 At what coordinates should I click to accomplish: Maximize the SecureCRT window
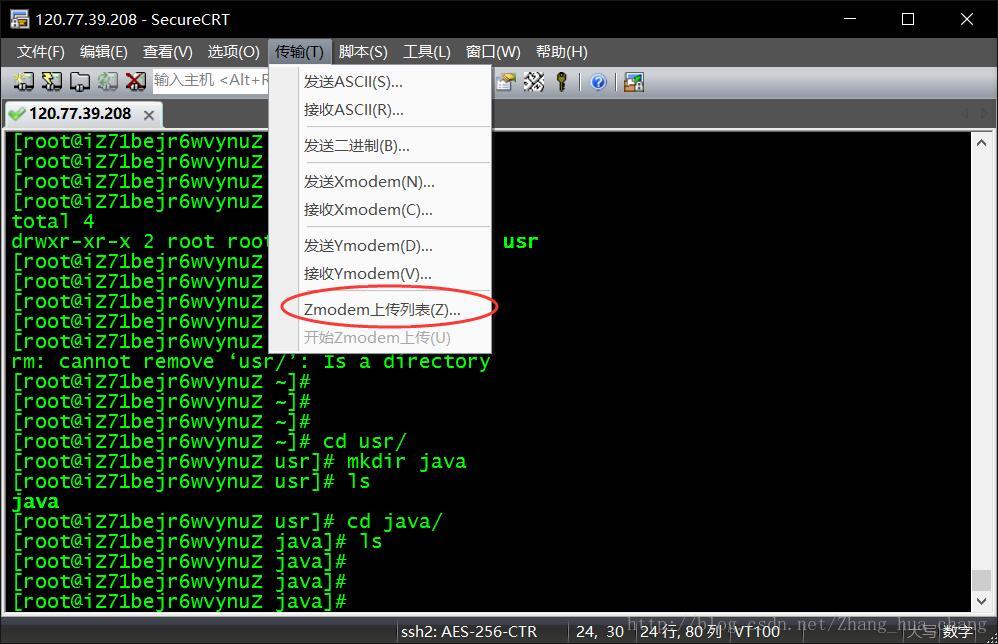tap(908, 19)
